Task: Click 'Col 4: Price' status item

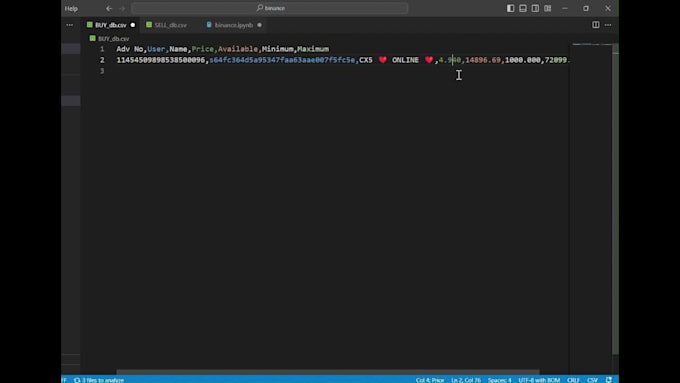Action: (430, 380)
